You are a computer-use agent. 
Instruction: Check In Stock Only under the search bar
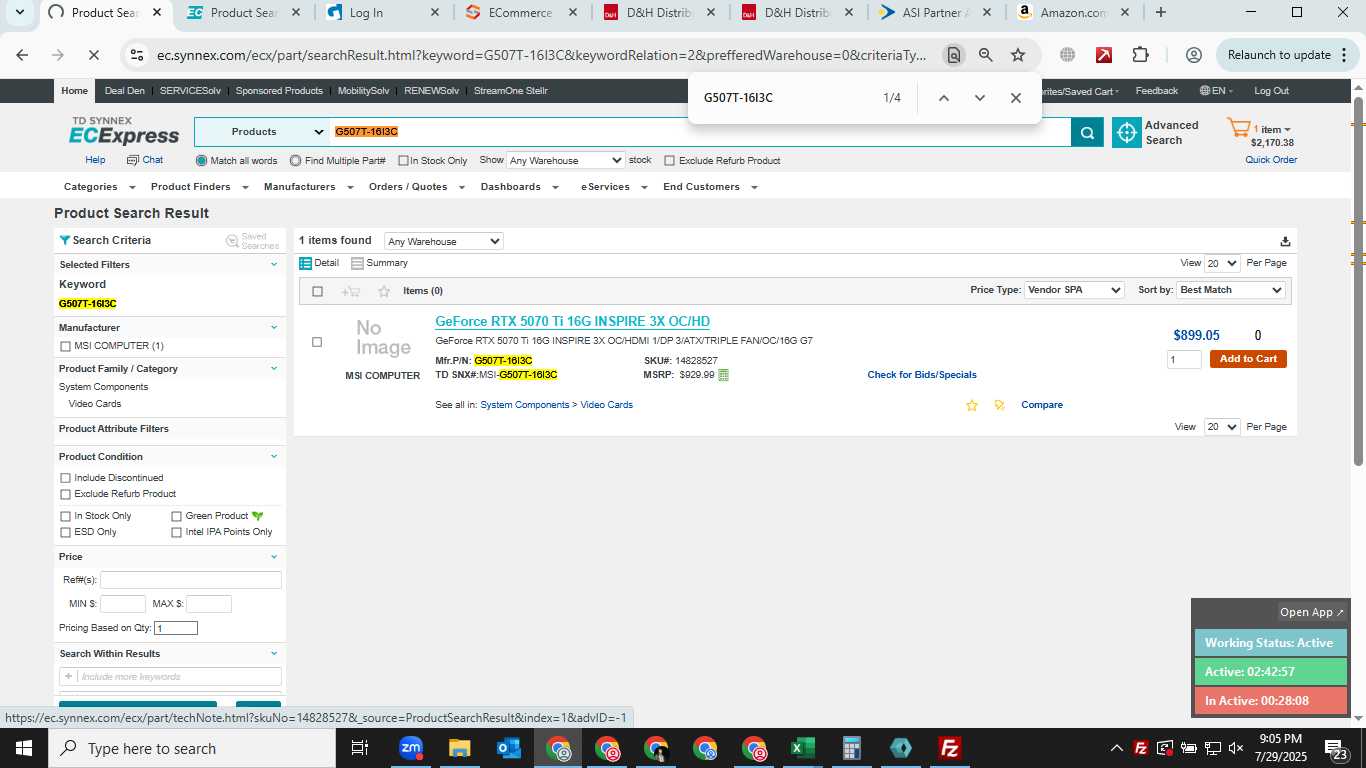coord(403,161)
